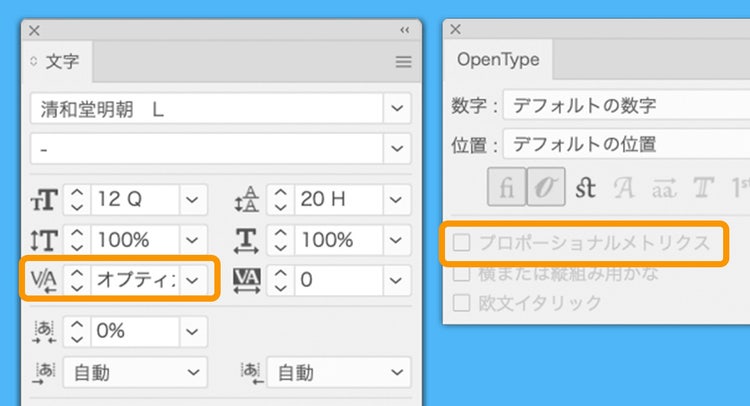Select the OpenType tab
This screenshot has width=750, height=406.
click(x=498, y=59)
